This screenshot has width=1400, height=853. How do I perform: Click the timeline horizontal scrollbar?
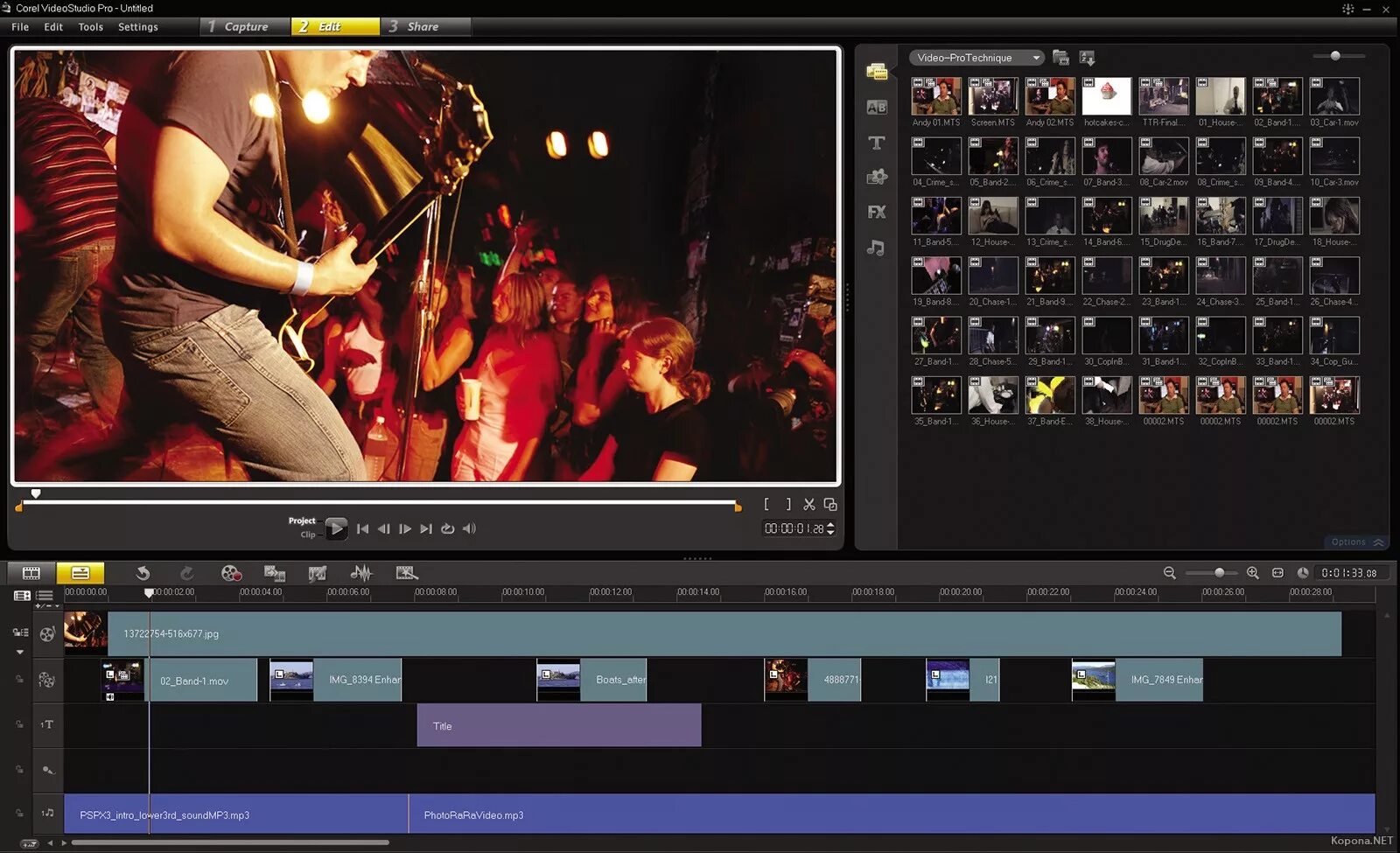coord(230,843)
